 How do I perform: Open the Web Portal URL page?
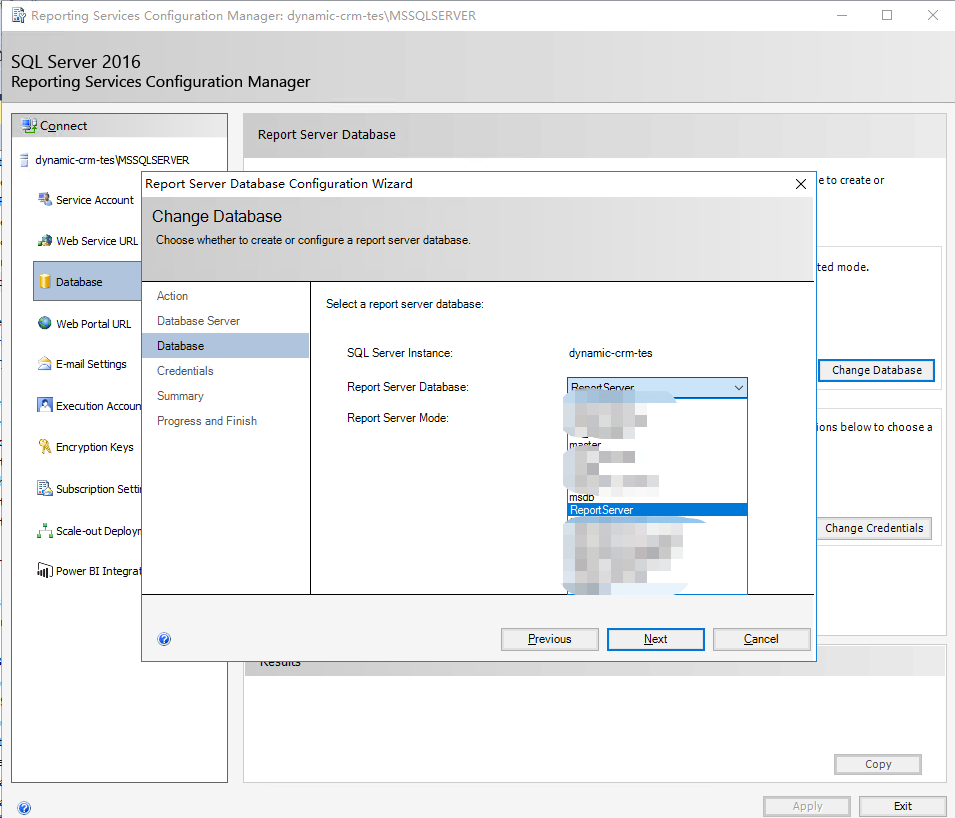(x=93, y=324)
